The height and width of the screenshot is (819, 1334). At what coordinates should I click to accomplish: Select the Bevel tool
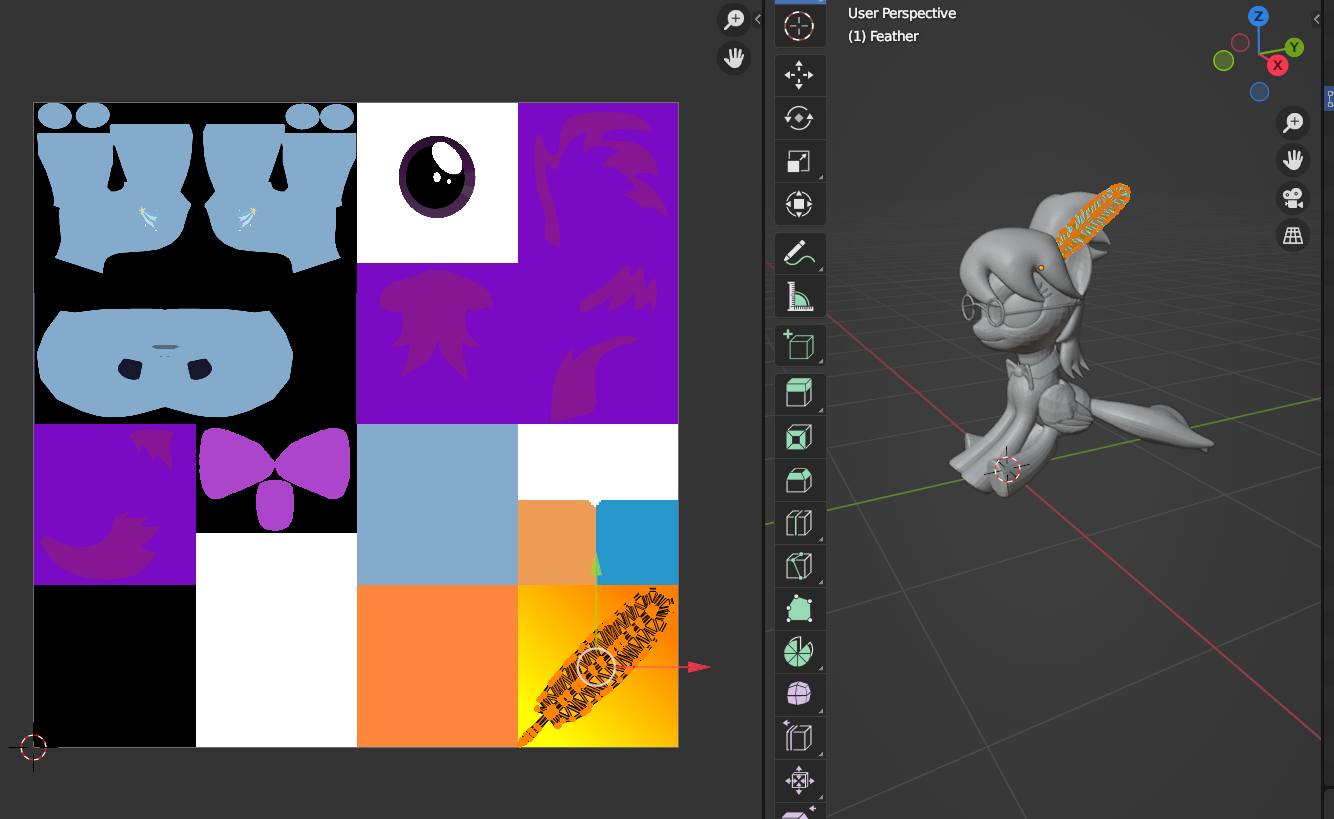click(799, 481)
